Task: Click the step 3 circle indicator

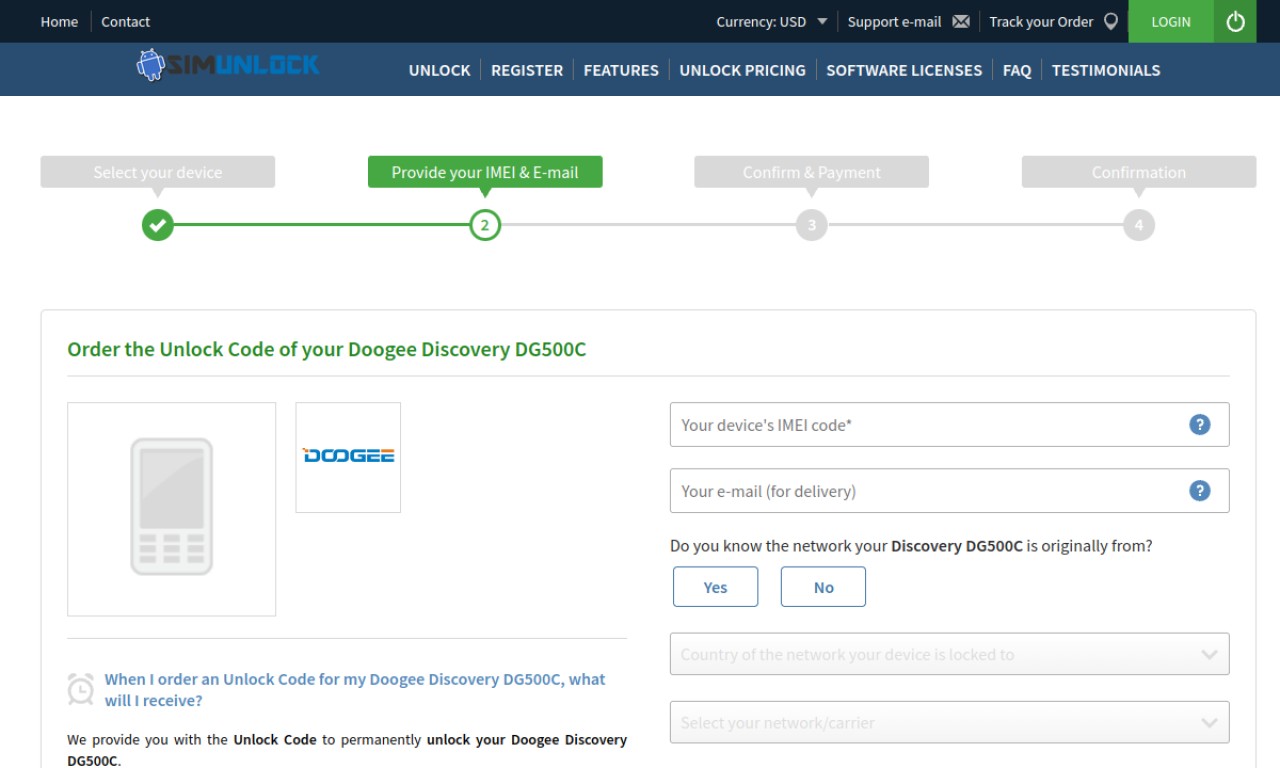Action: pyautogui.click(x=812, y=225)
